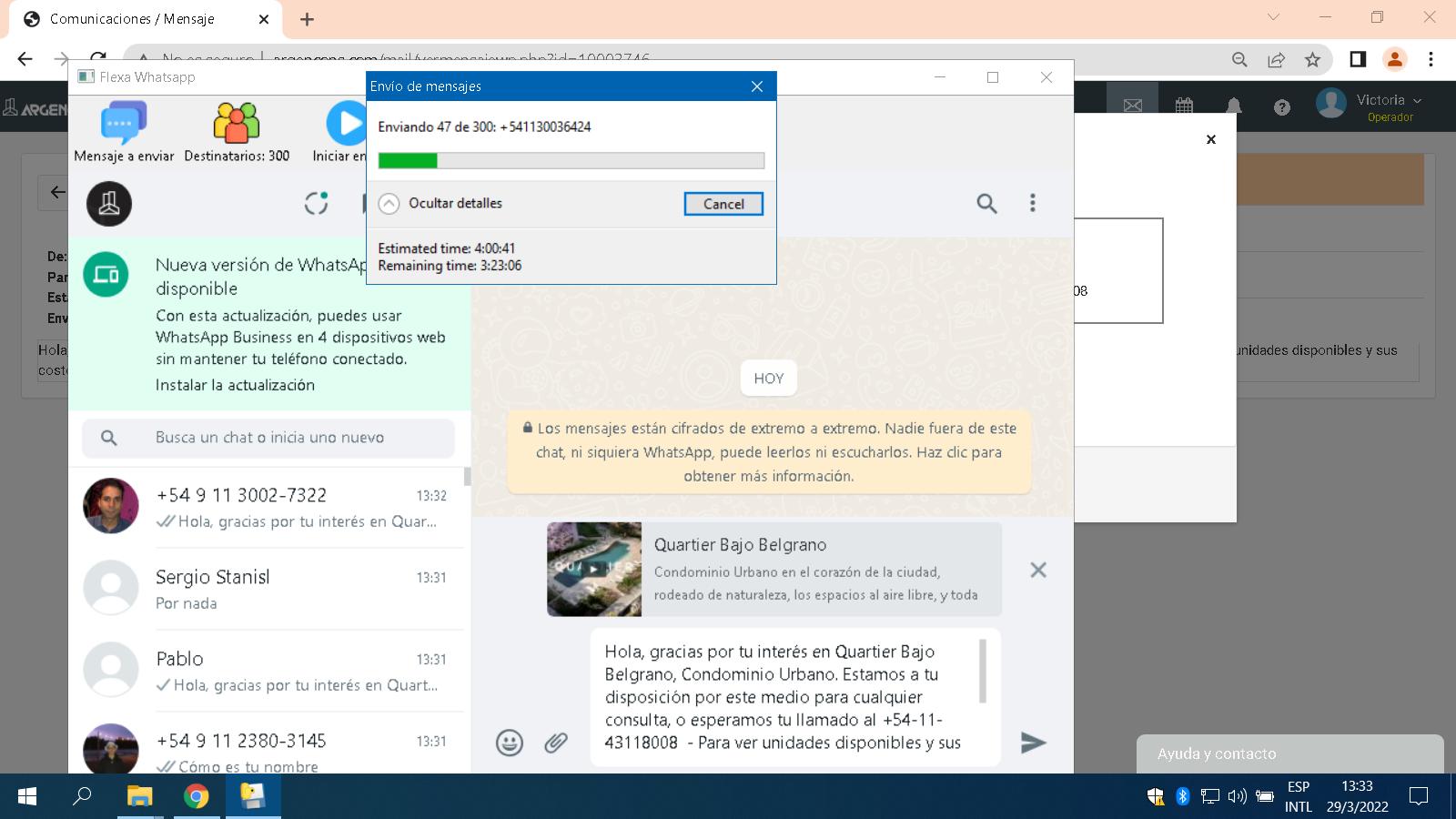Bookmark this page with star icon
Image resolution: width=1456 pixels, height=819 pixels.
tap(1312, 59)
